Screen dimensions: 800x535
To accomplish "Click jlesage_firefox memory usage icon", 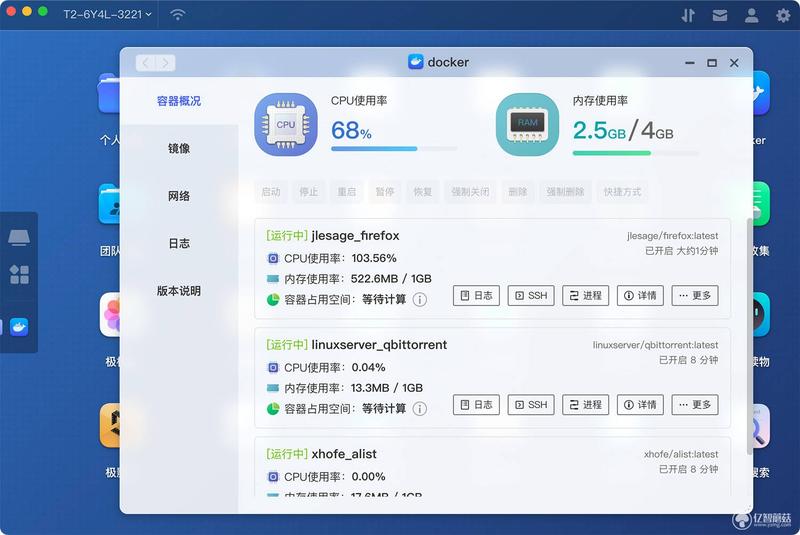I will point(273,278).
